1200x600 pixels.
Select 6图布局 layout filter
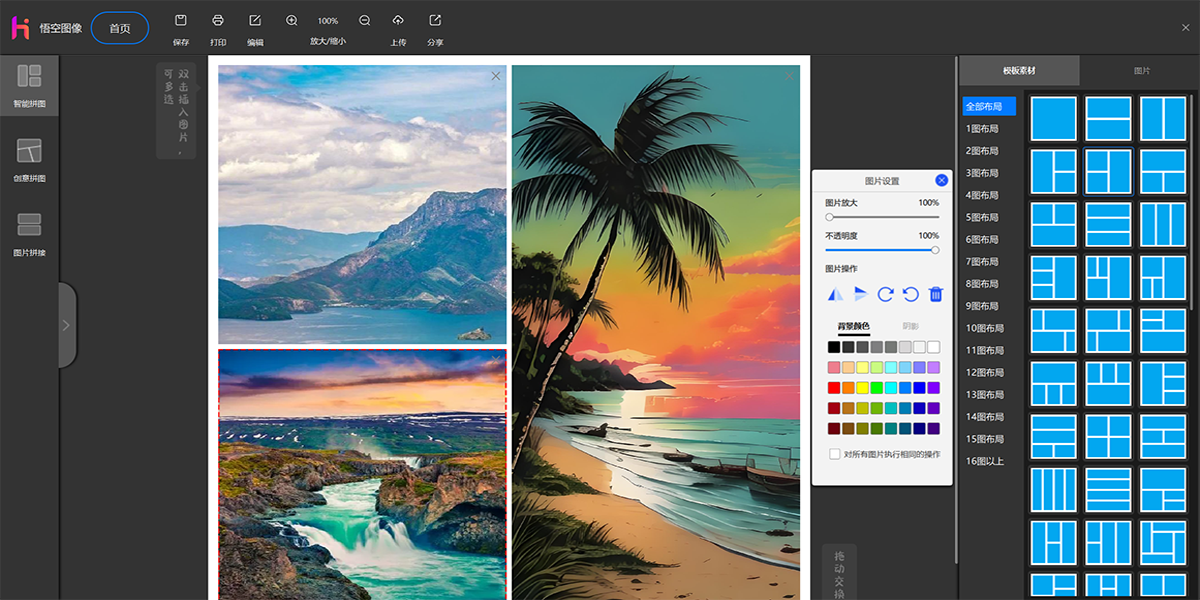point(984,239)
